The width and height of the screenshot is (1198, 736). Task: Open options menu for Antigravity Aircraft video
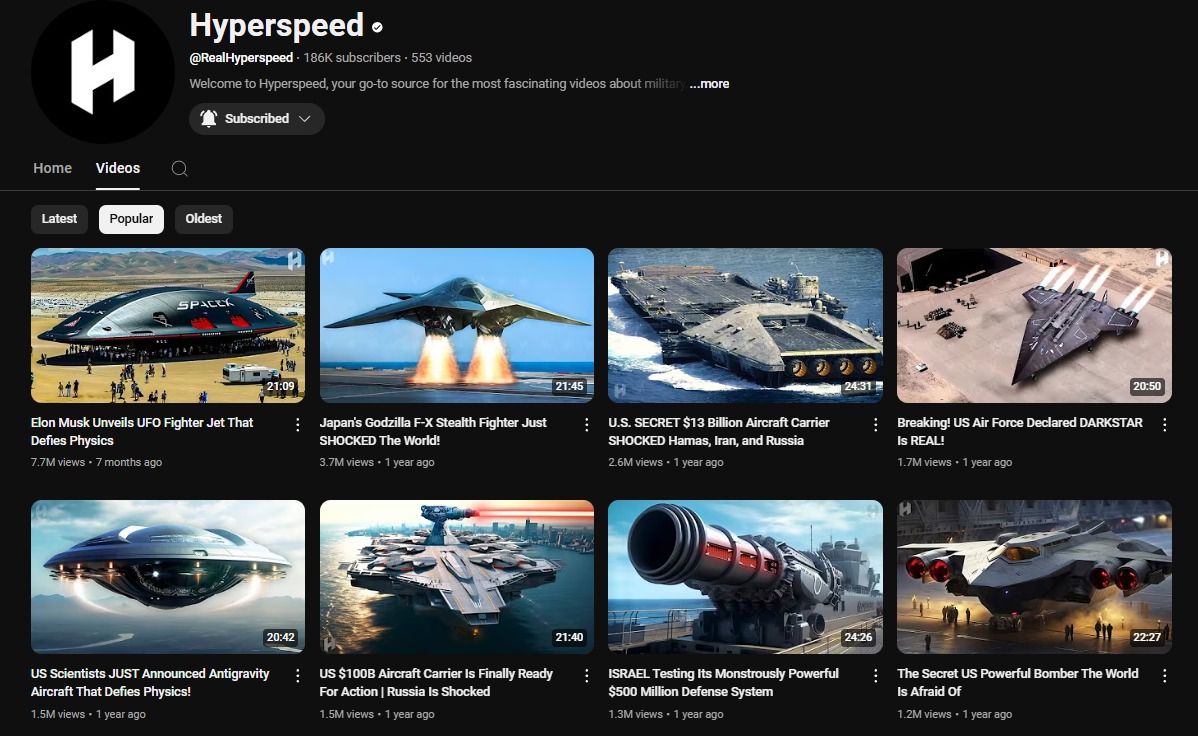[x=297, y=676]
